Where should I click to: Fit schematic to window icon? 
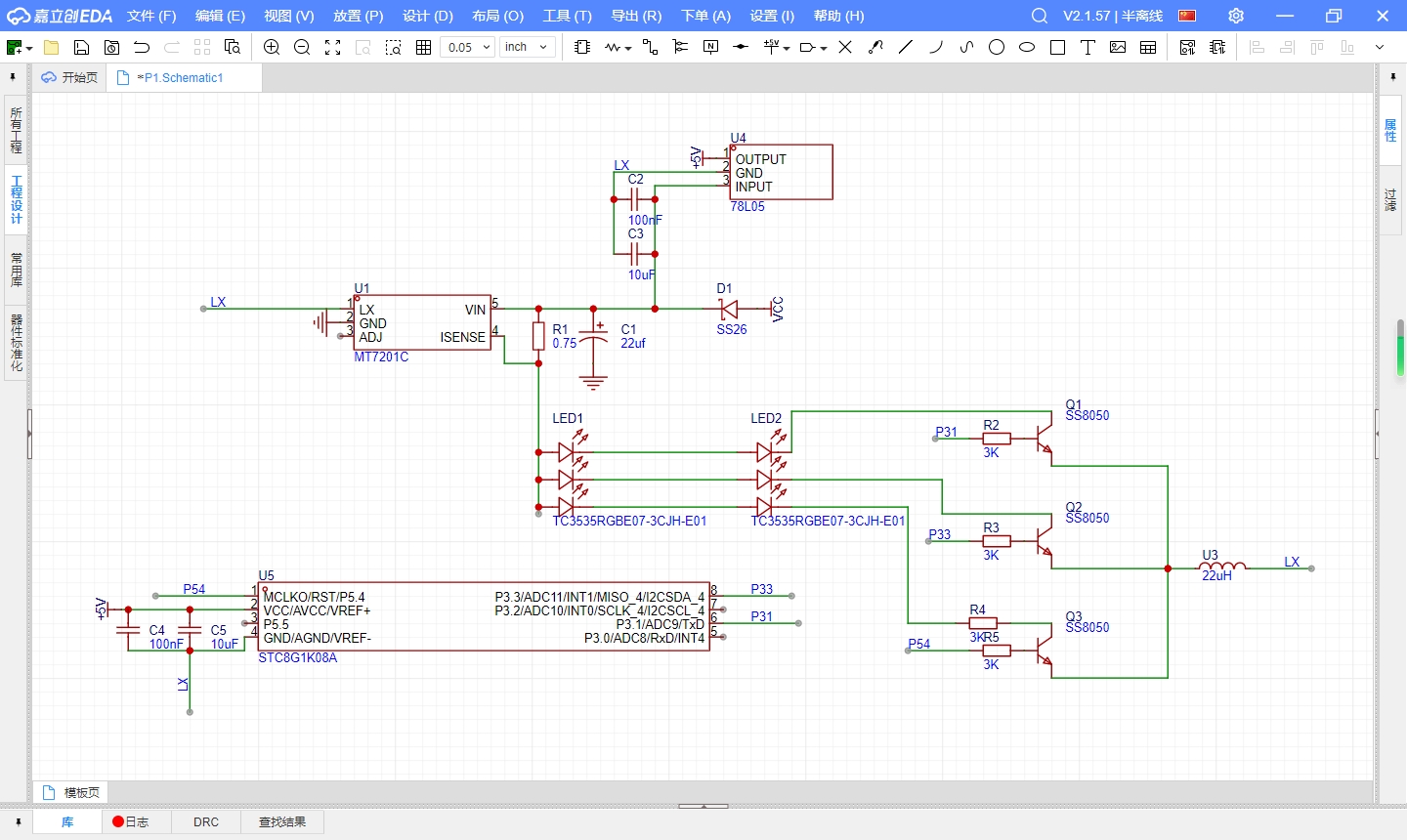point(333,47)
